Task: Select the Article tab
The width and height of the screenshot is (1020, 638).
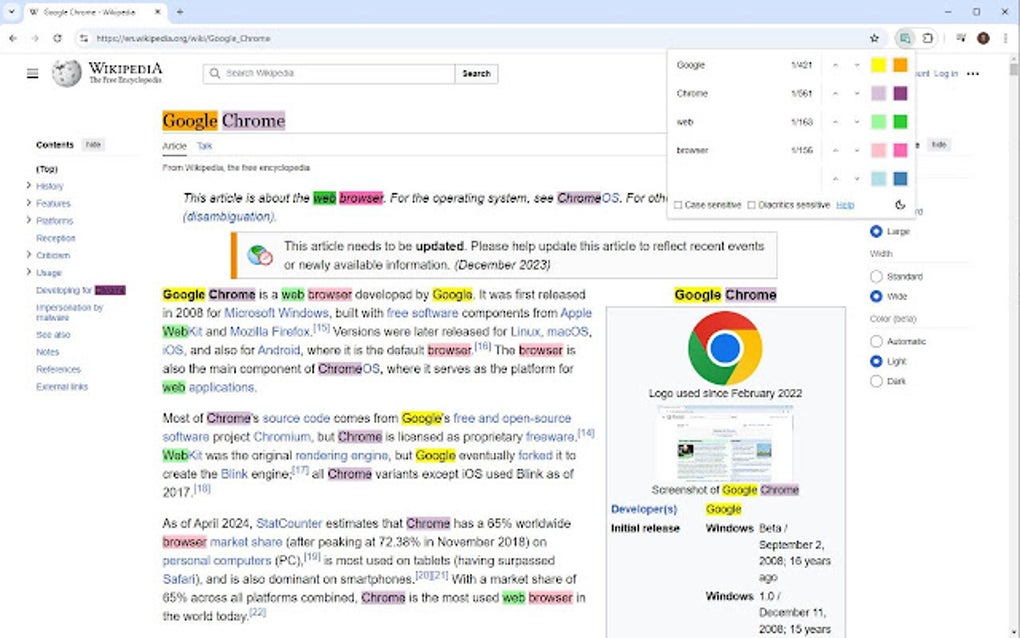Action: (x=174, y=145)
